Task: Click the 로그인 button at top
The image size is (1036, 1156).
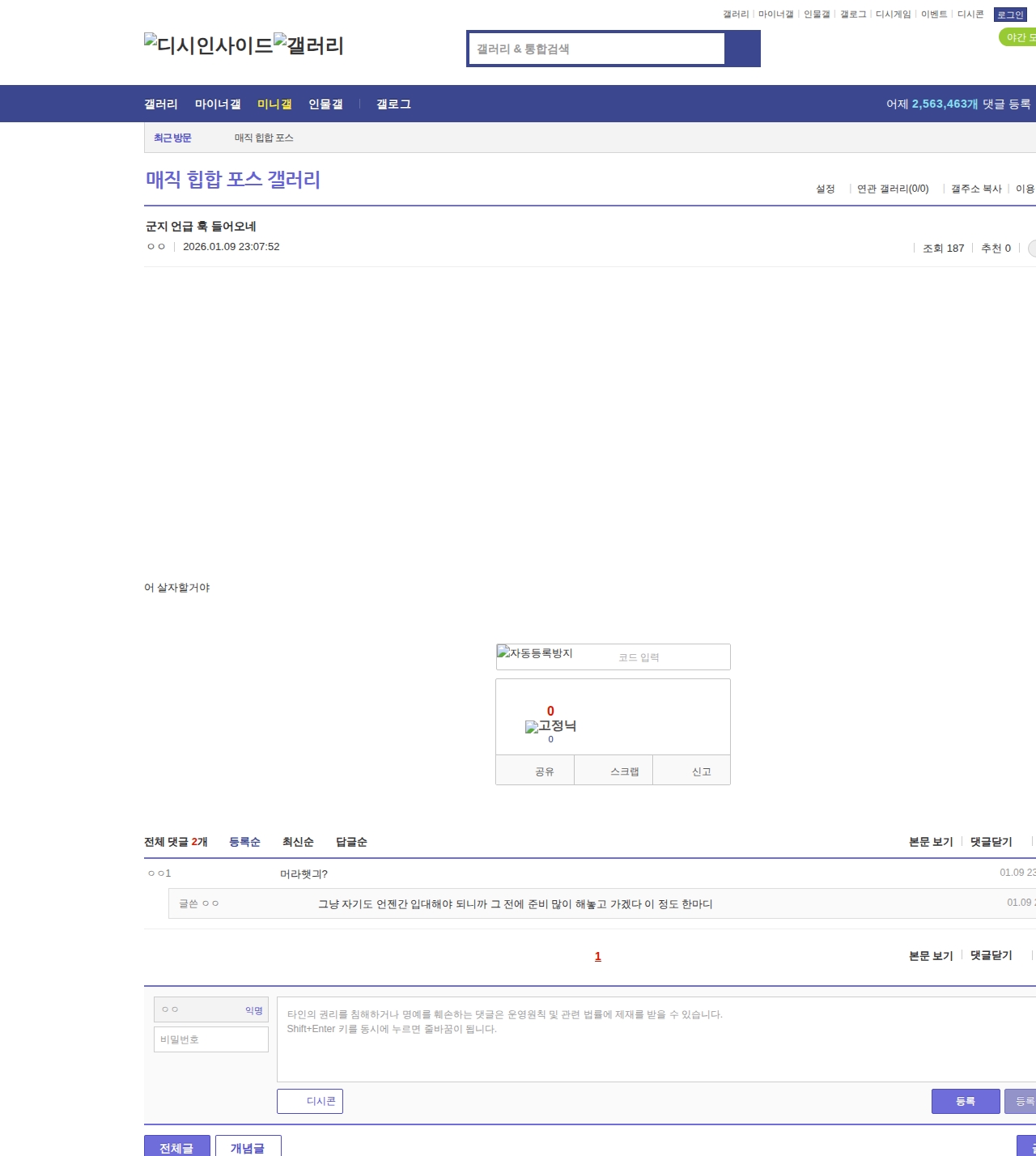Action: click(1010, 15)
